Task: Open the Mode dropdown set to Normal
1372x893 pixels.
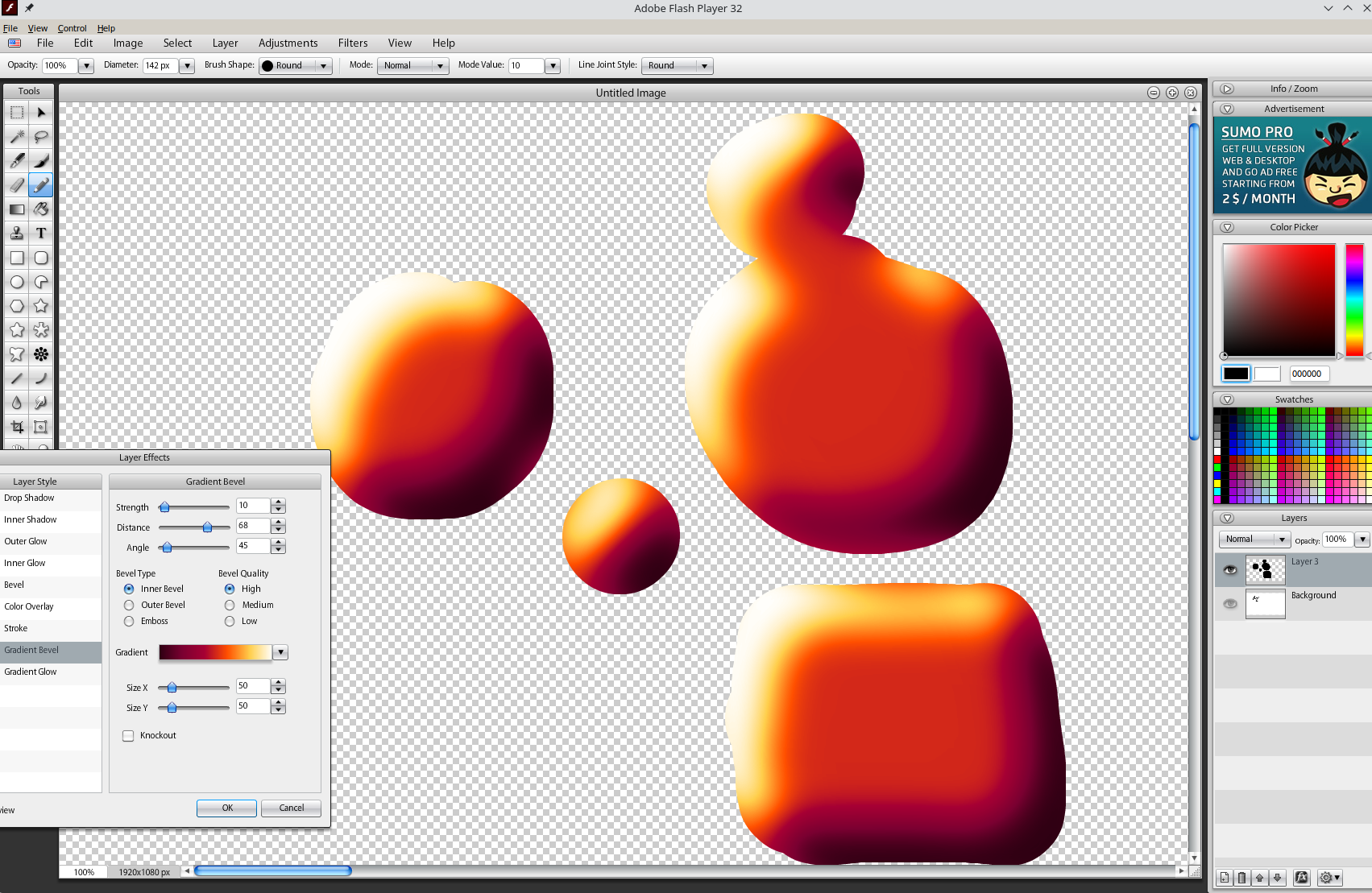Action: pyautogui.click(x=412, y=66)
